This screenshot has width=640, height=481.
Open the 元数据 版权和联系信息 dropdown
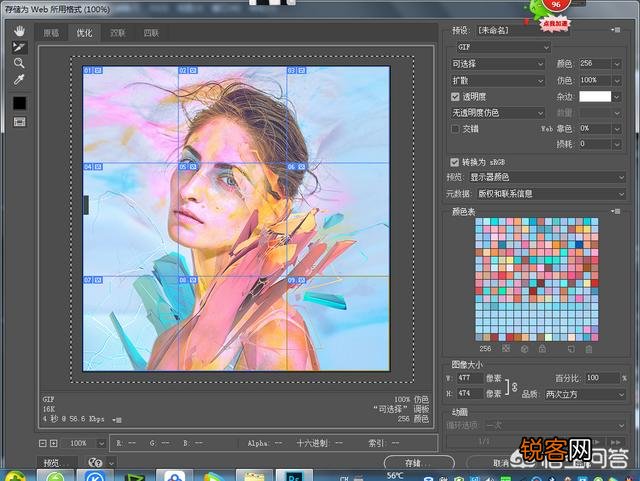[x=551, y=194]
